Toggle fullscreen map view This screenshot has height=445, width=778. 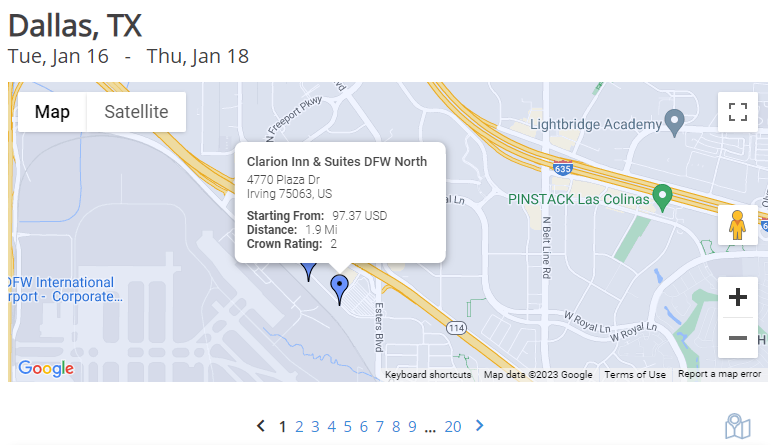click(x=738, y=112)
